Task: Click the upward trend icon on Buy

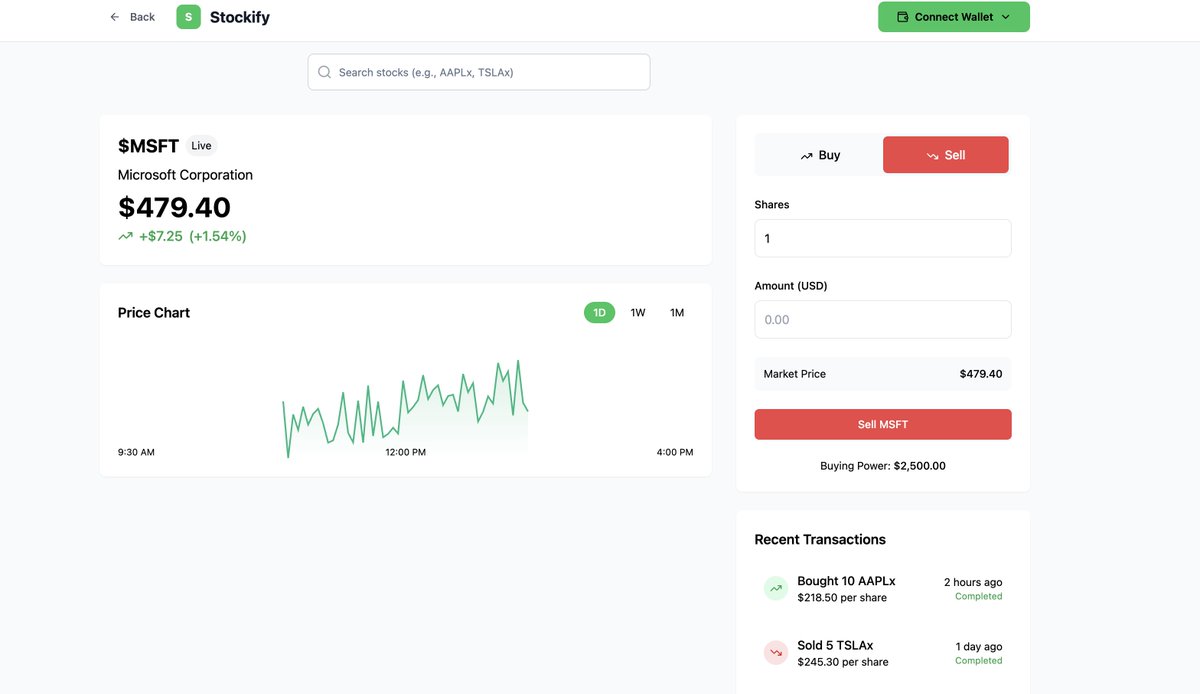Action: pos(806,156)
